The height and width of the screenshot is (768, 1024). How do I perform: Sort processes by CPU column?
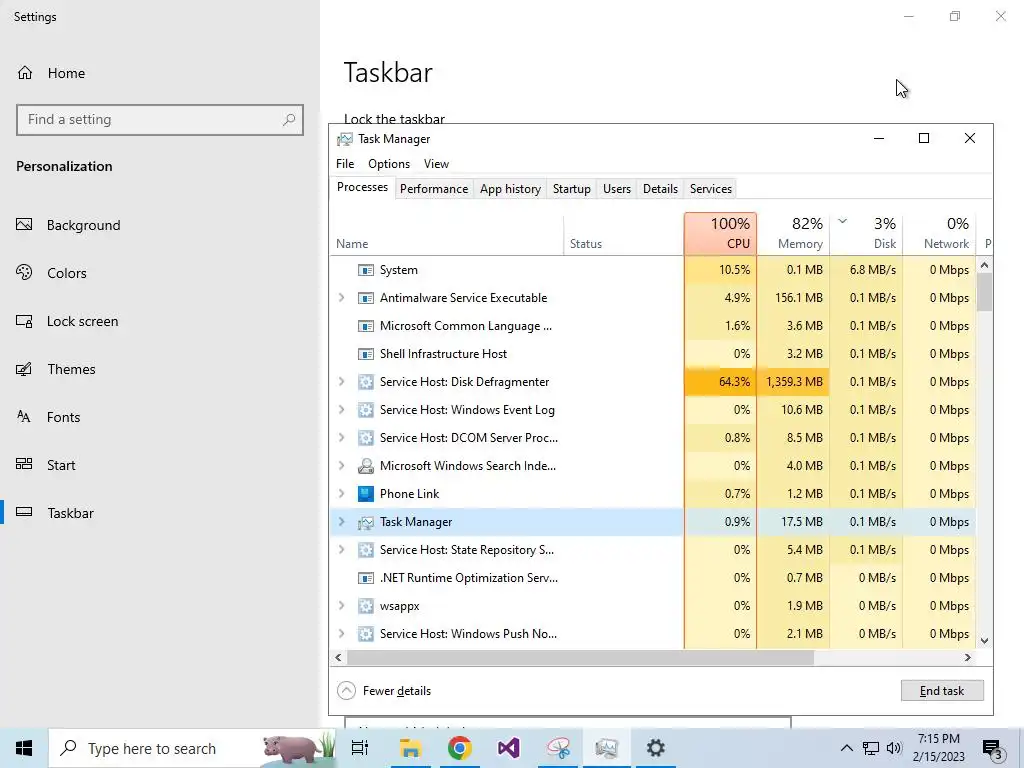[x=720, y=234]
